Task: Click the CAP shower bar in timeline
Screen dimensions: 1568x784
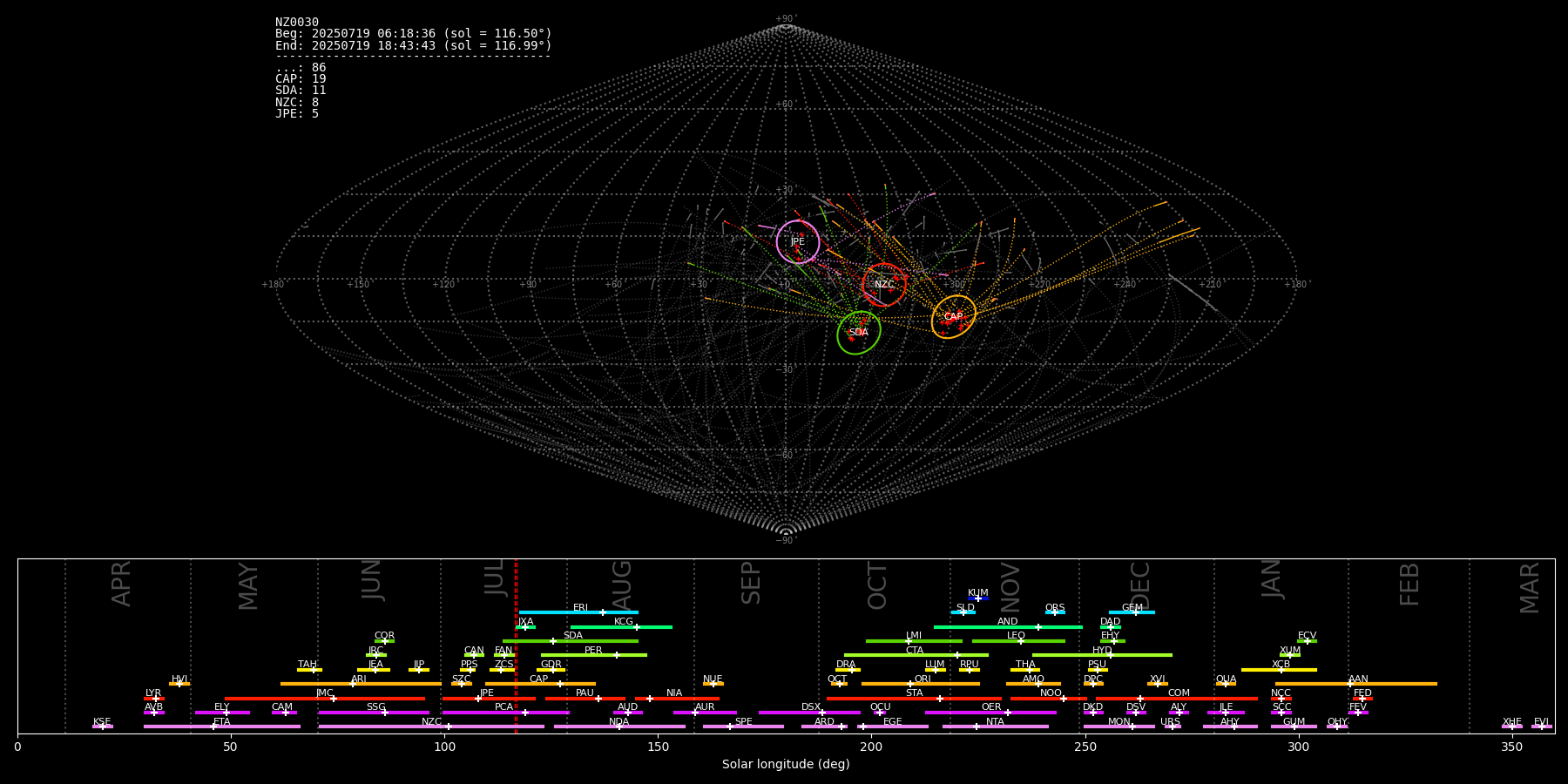Action: (540, 684)
